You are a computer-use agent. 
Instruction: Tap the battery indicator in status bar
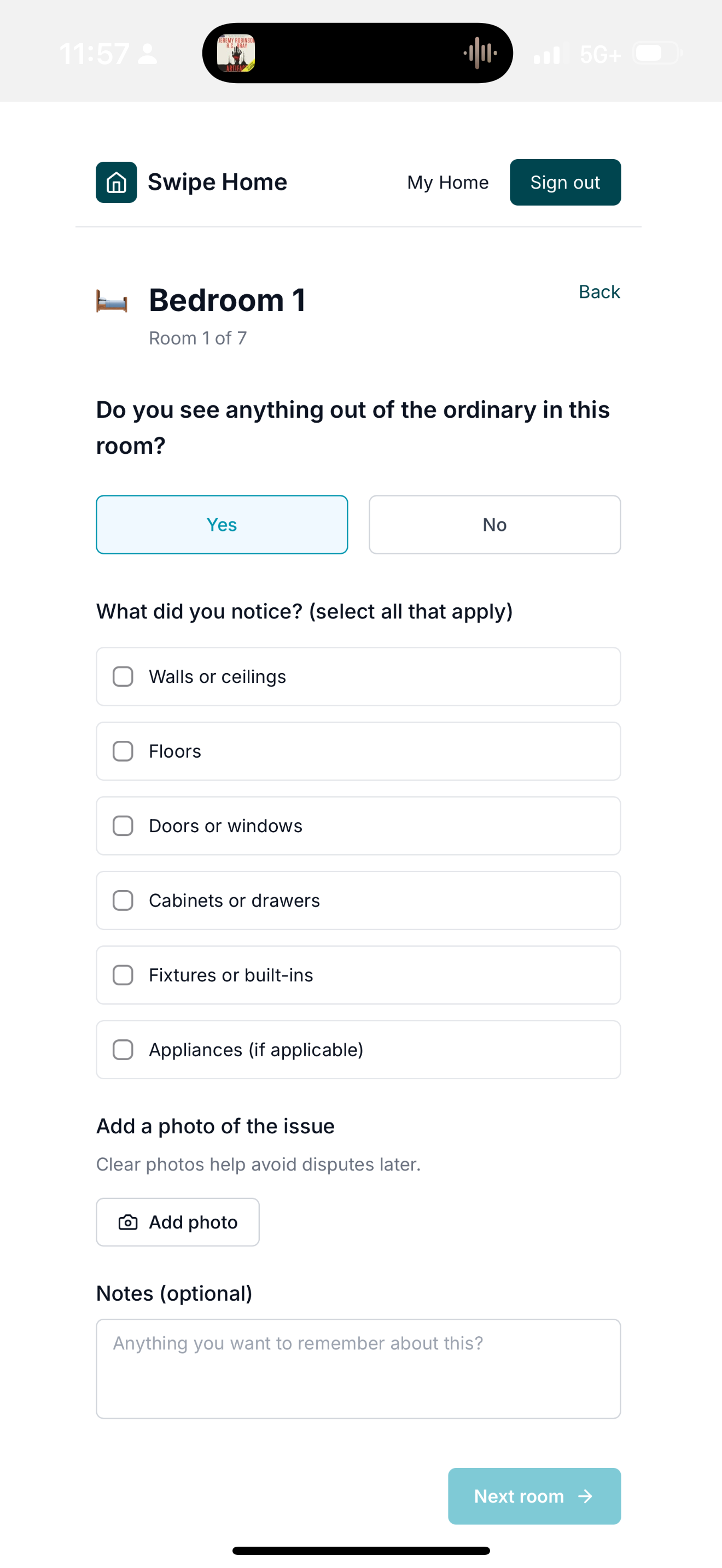click(x=656, y=54)
